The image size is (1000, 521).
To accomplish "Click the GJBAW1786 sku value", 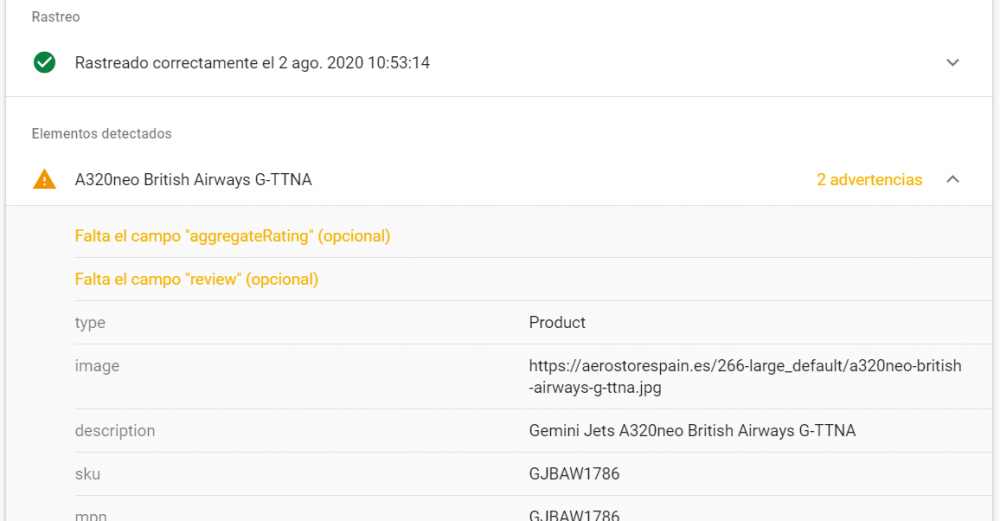I will 574,474.
